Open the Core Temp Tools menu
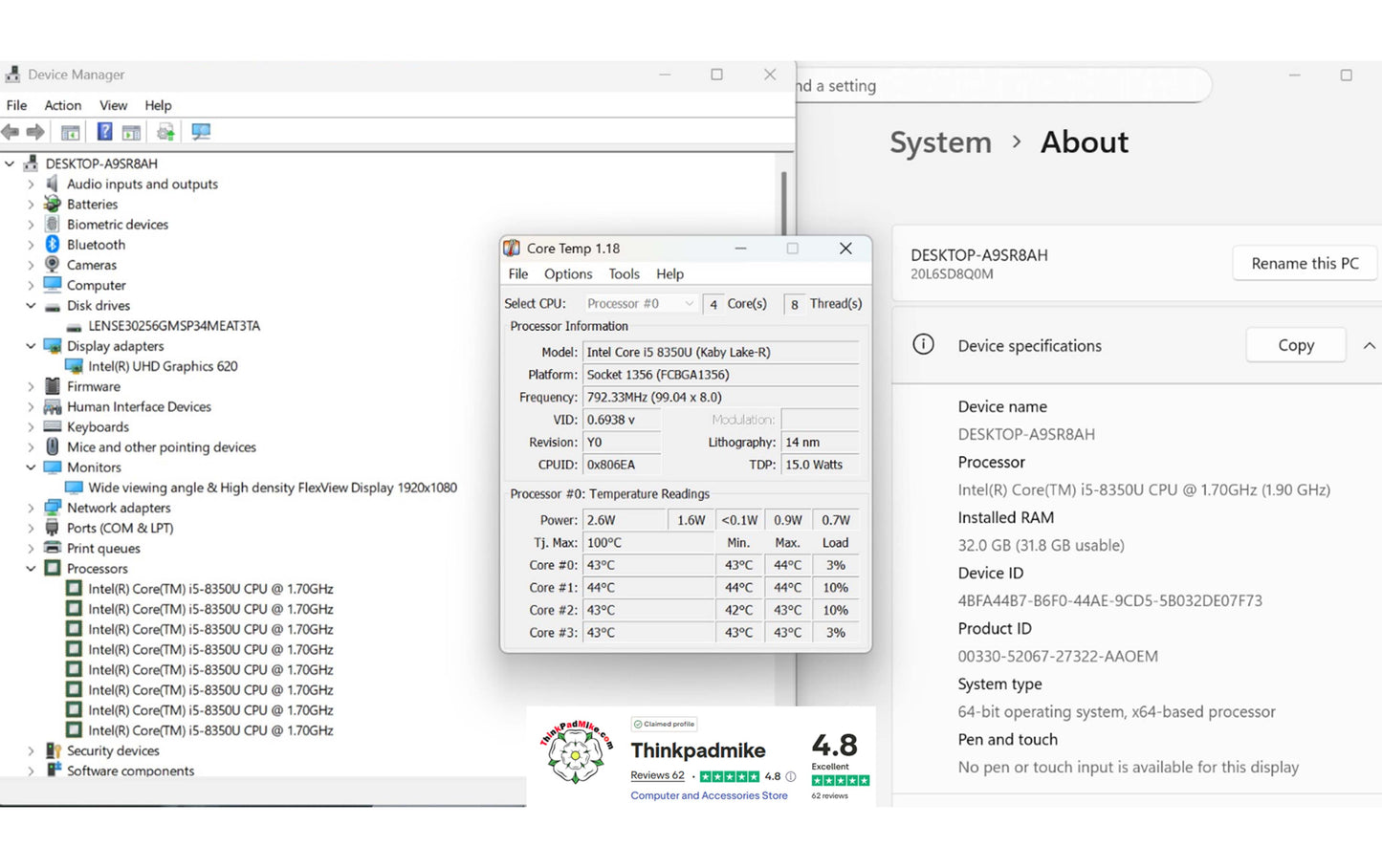Viewport: 1382px width, 868px height. [625, 273]
